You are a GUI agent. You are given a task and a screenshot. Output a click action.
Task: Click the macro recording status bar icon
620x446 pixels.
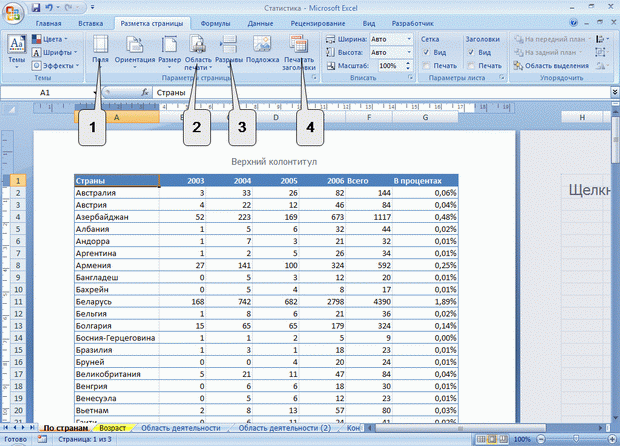pyautogui.click(x=42, y=439)
